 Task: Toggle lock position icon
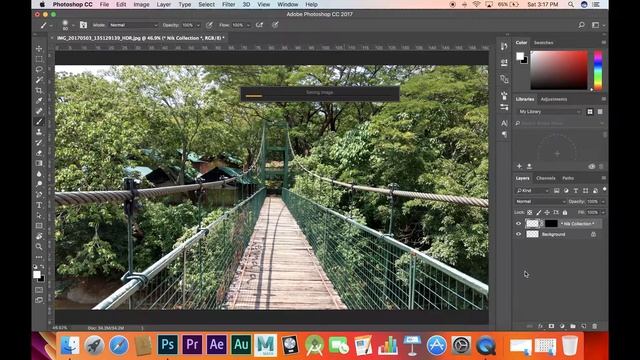coord(547,213)
